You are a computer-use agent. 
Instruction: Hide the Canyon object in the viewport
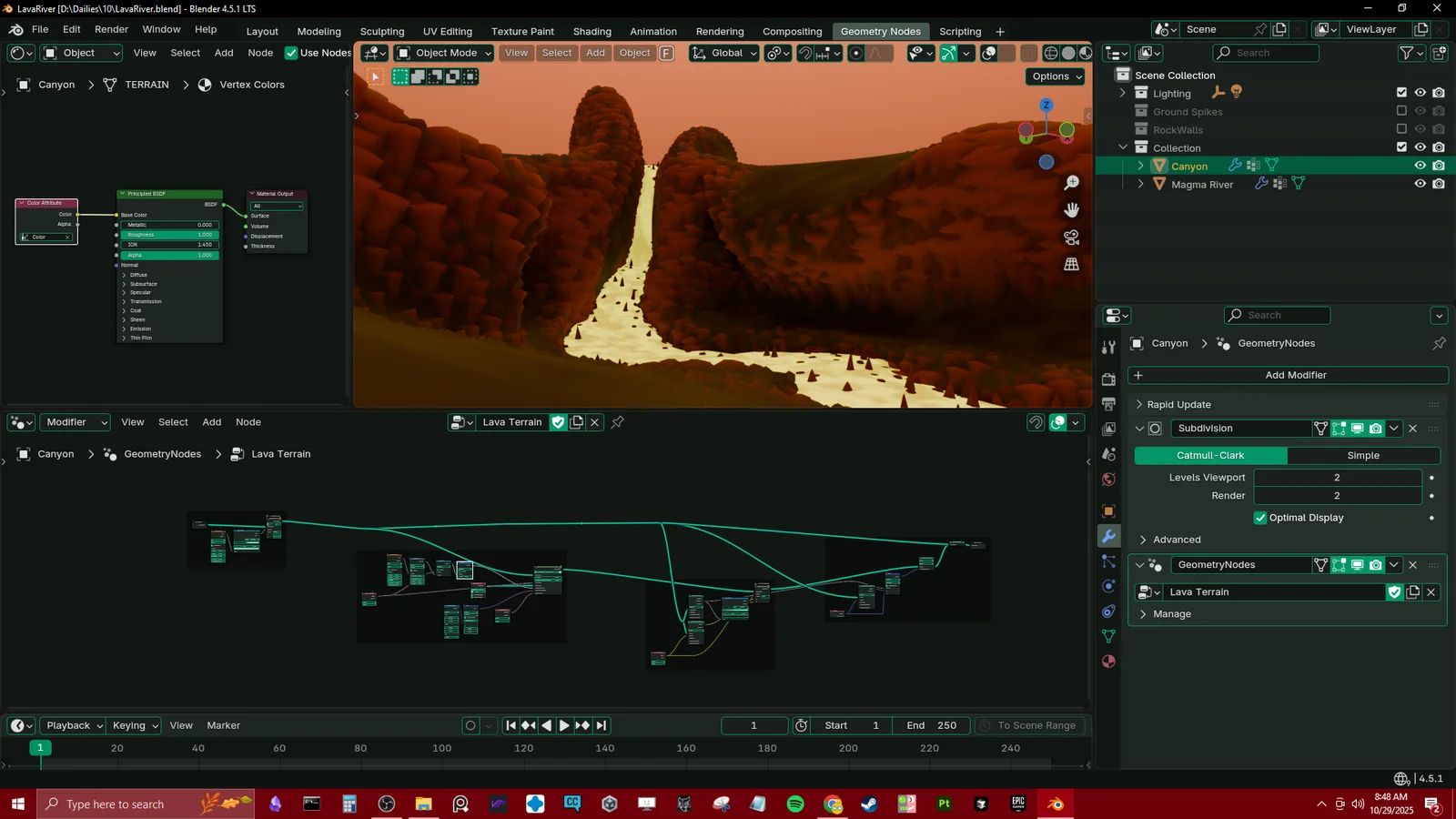point(1421,166)
